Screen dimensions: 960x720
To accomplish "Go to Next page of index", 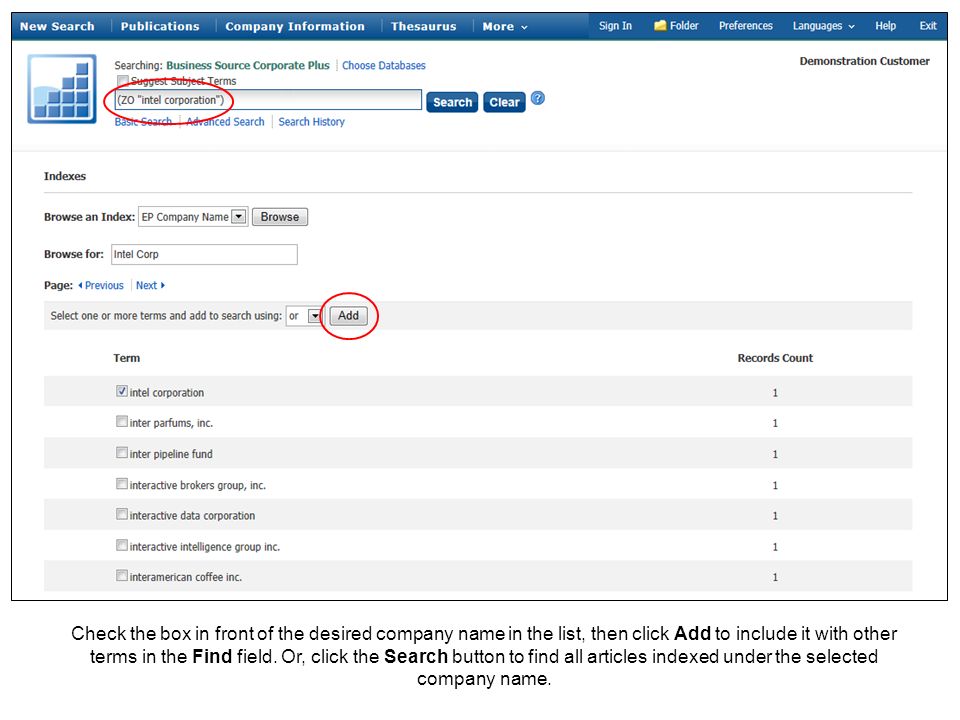I will (150, 285).
